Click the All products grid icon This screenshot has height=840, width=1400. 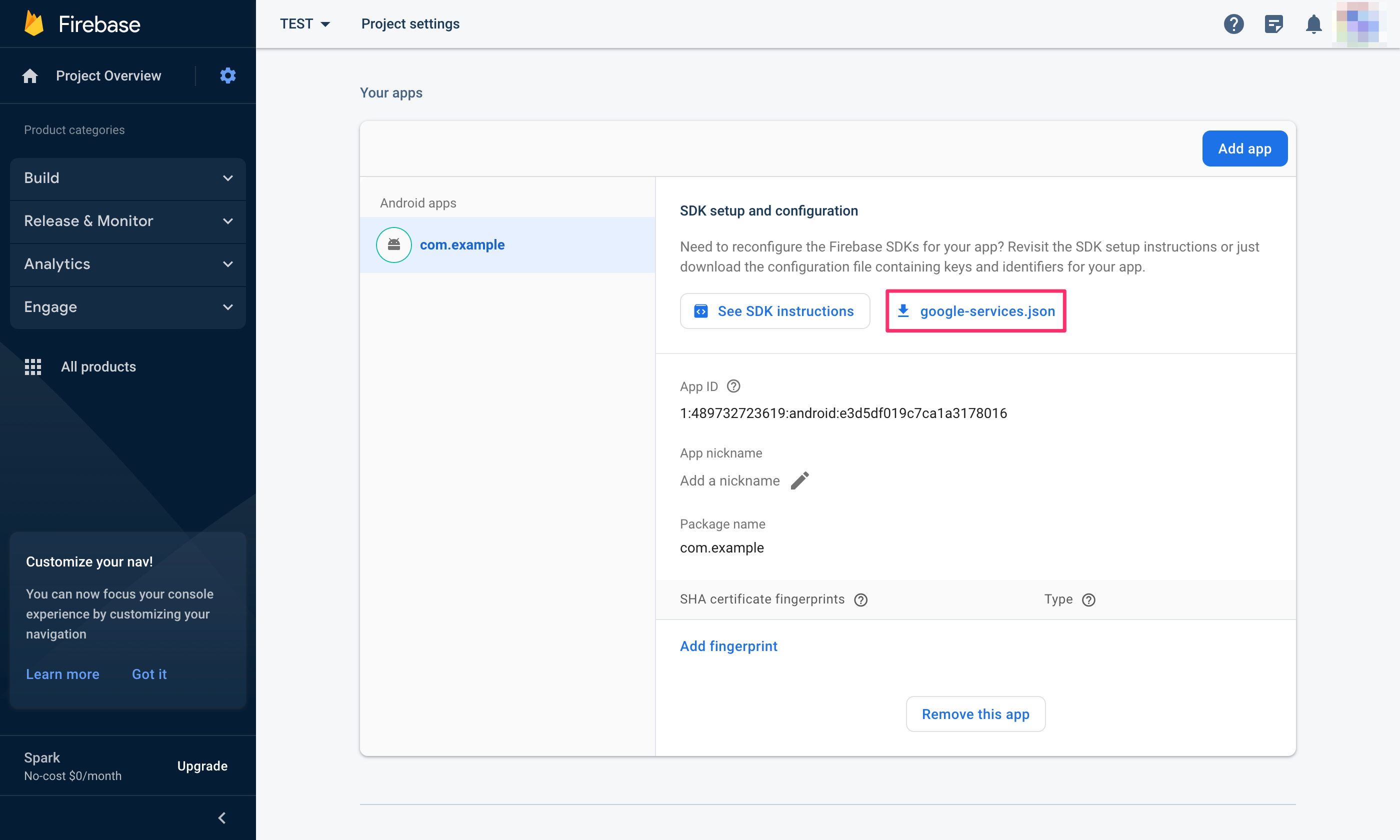point(33,367)
